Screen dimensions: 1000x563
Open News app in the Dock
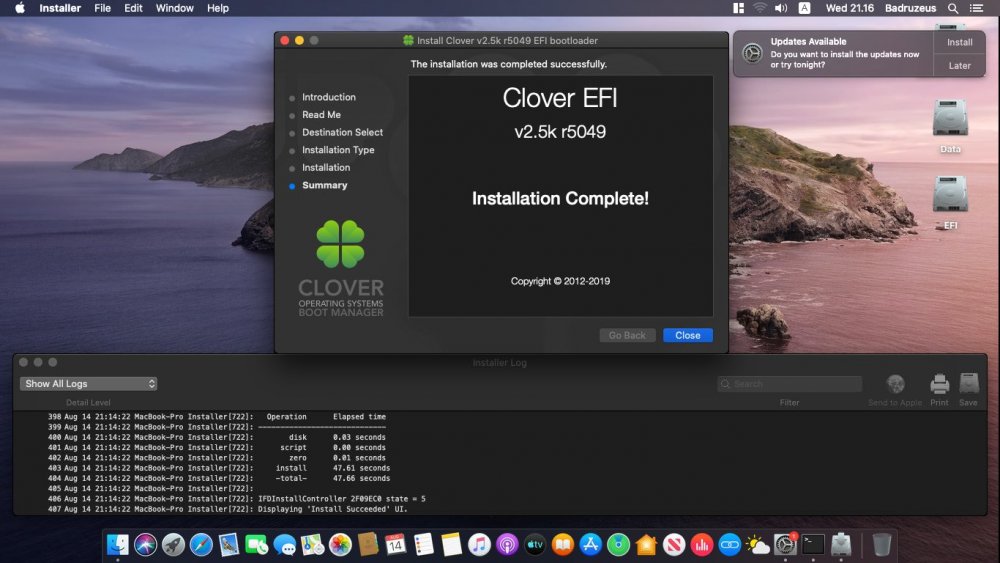tap(674, 545)
